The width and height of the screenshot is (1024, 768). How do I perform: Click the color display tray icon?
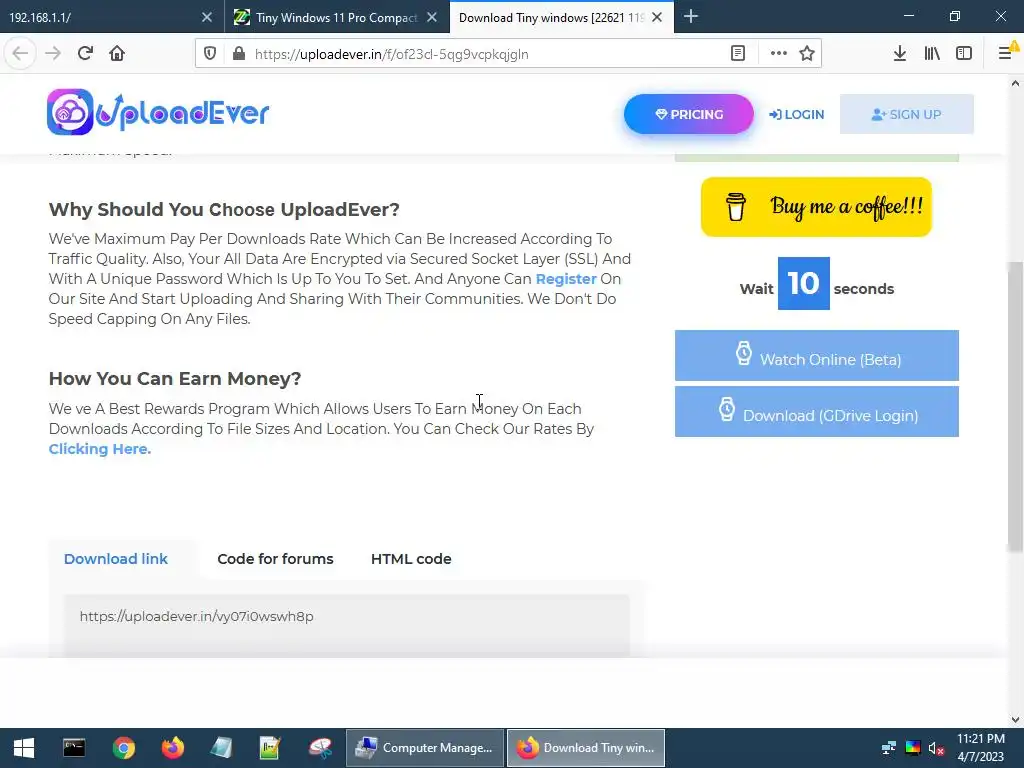(x=913, y=748)
